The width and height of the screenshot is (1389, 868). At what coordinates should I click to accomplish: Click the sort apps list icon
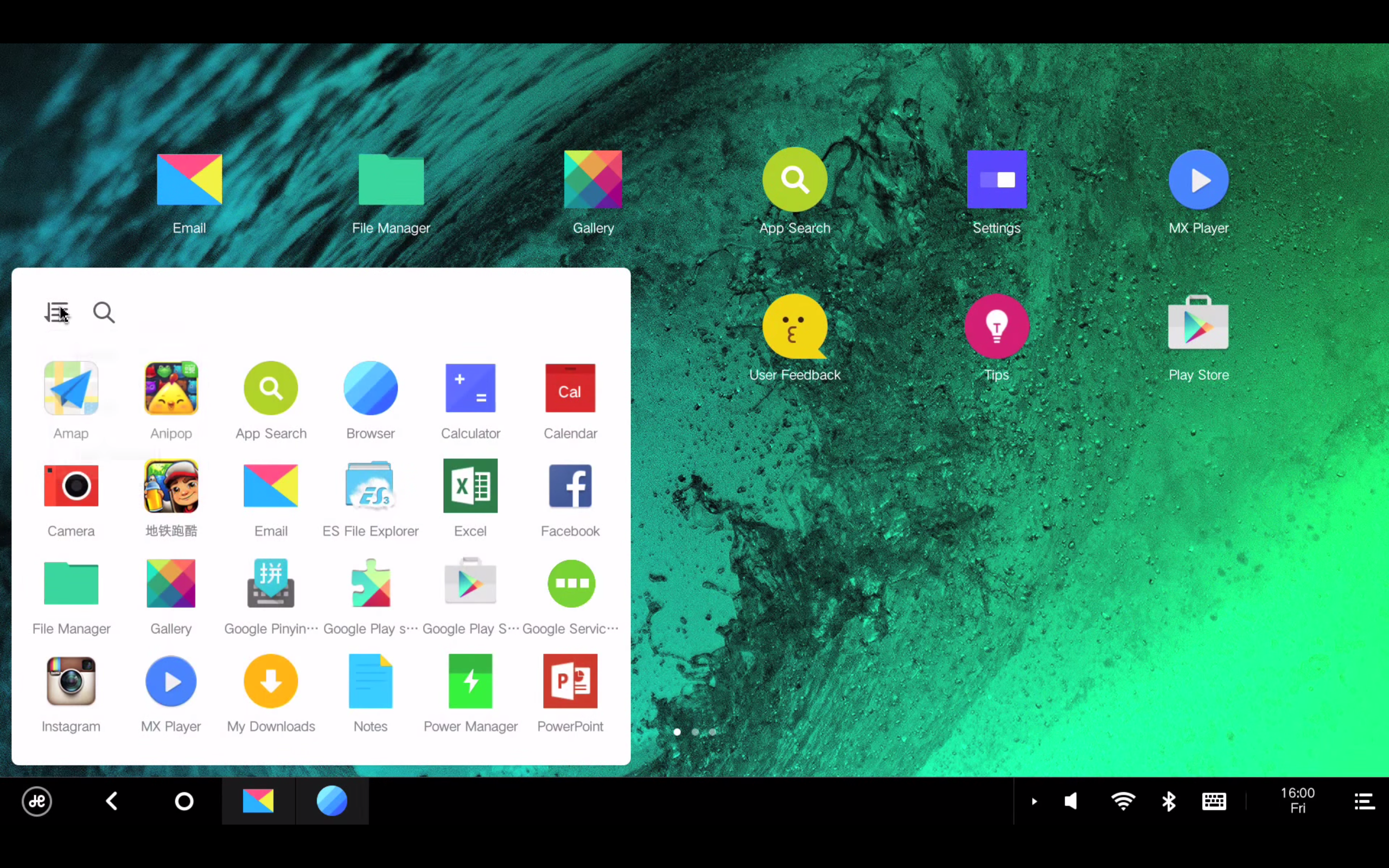click(x=56, y=312)
